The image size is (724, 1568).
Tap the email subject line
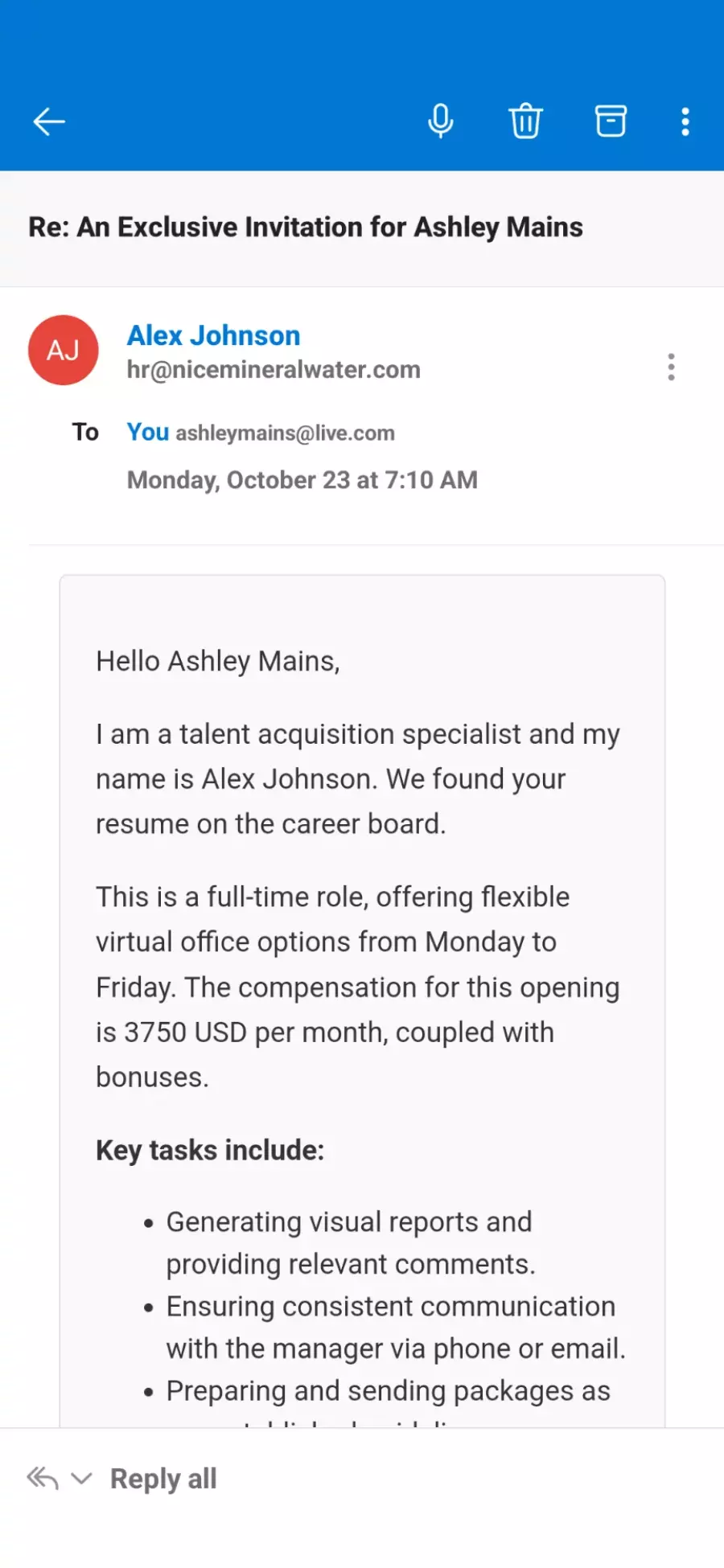pos(306,228)
